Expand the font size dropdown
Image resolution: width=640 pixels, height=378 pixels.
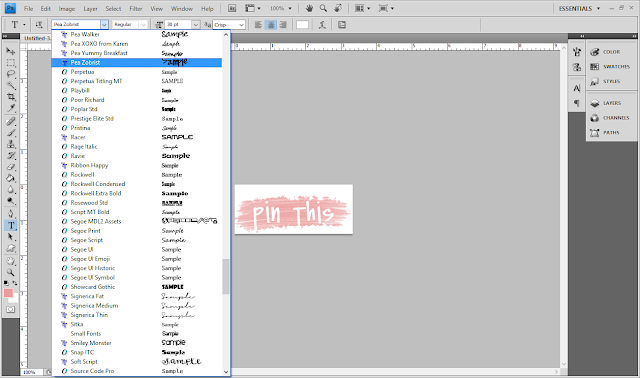tap(196, 25)
